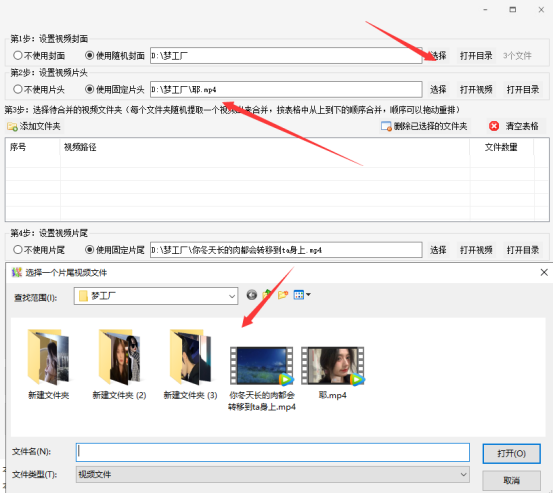Click 选择 button in step 2 intro row

coord(438,89)
